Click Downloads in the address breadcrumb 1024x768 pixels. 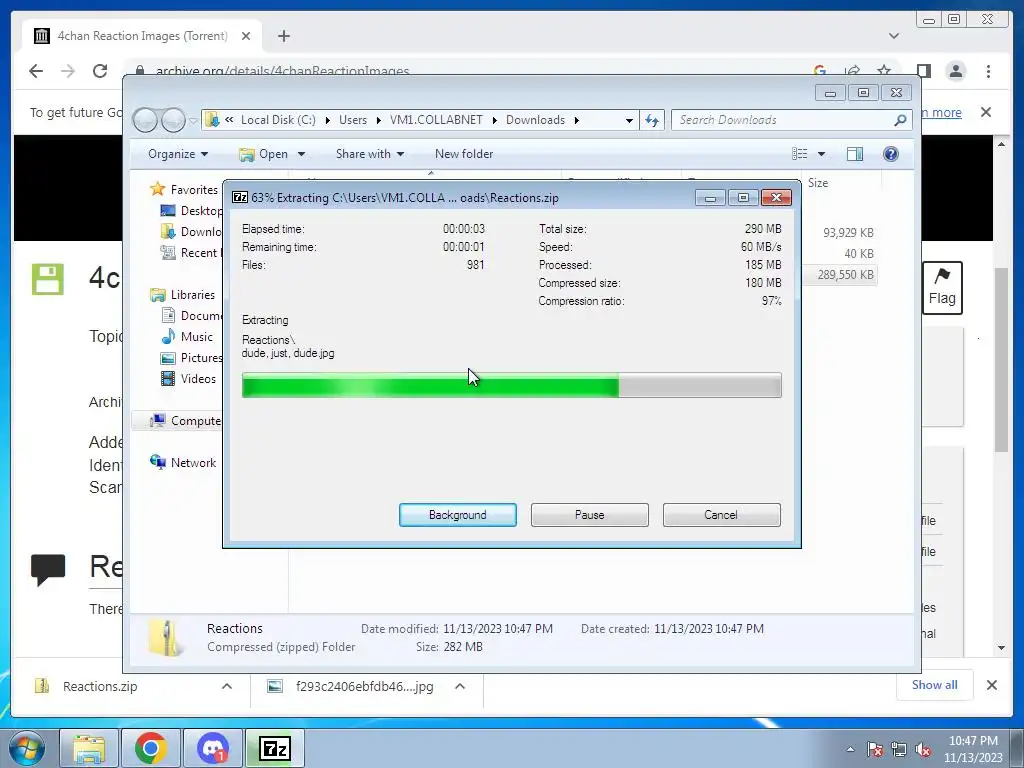pos(536,120)
